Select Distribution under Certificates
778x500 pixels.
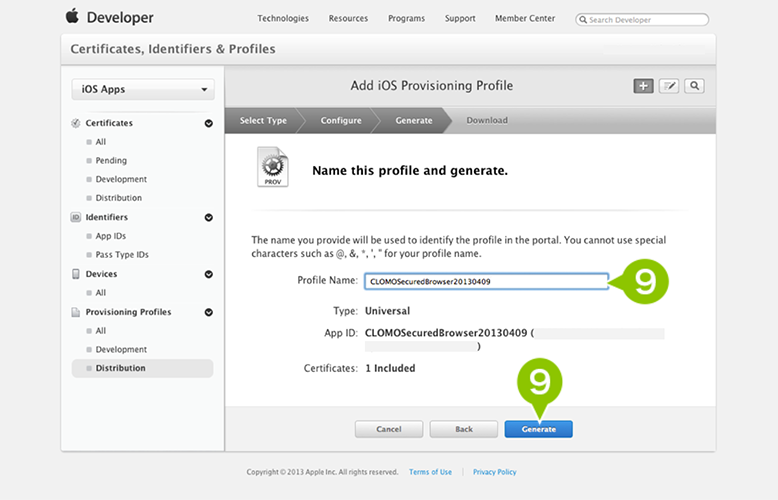coord(119,198)
